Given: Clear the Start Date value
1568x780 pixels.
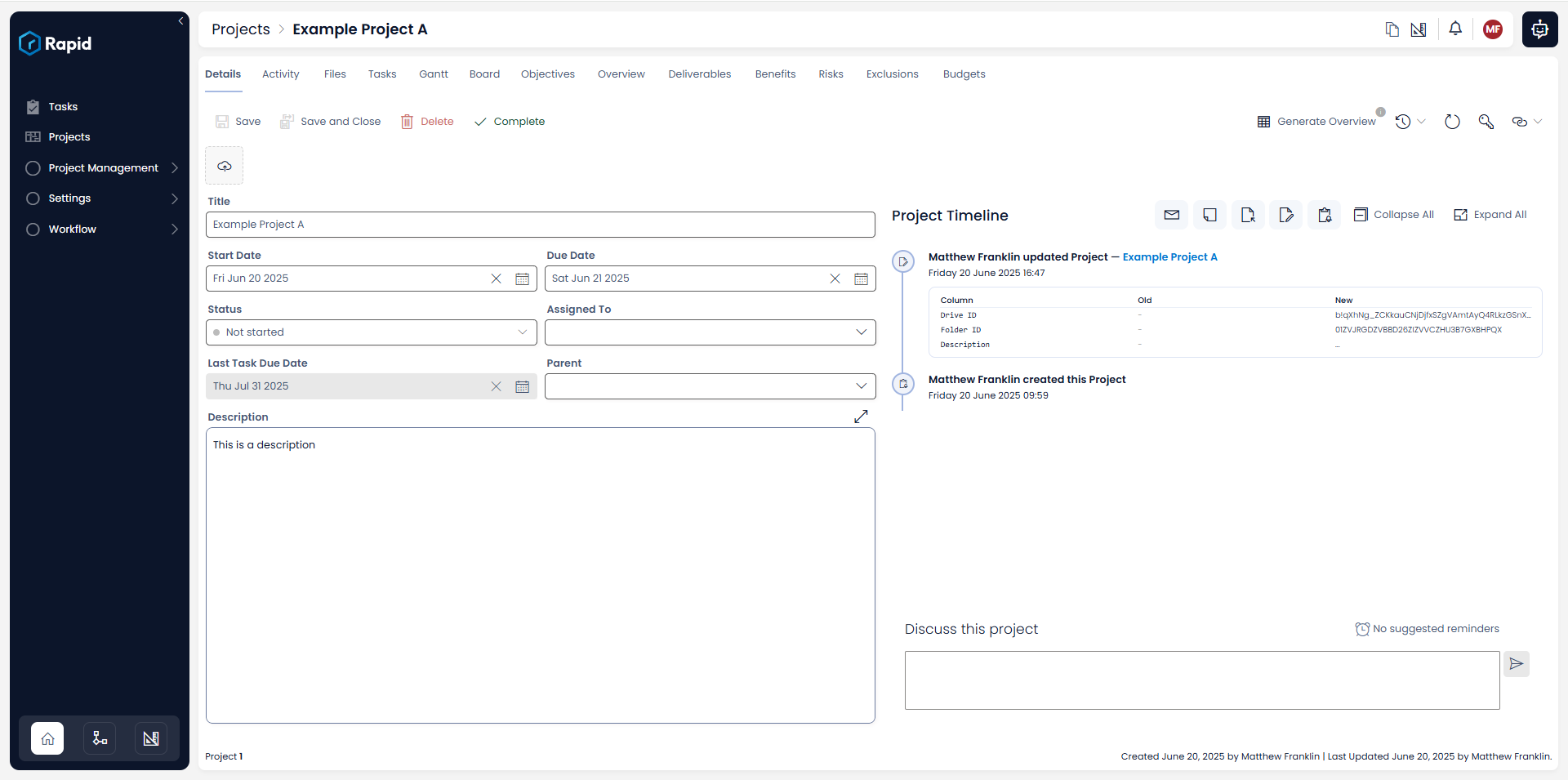Looking at the screenshot, I should coord(496,279).
